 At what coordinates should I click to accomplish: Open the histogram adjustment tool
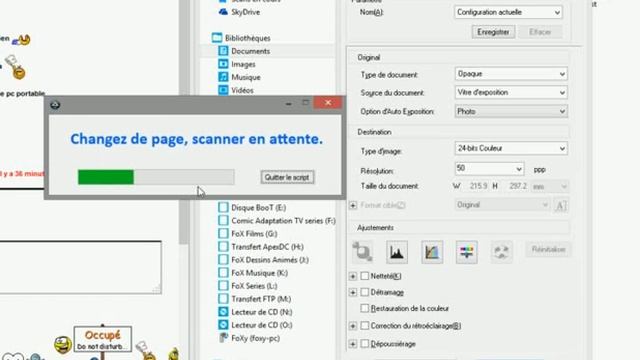coord(397,251)
